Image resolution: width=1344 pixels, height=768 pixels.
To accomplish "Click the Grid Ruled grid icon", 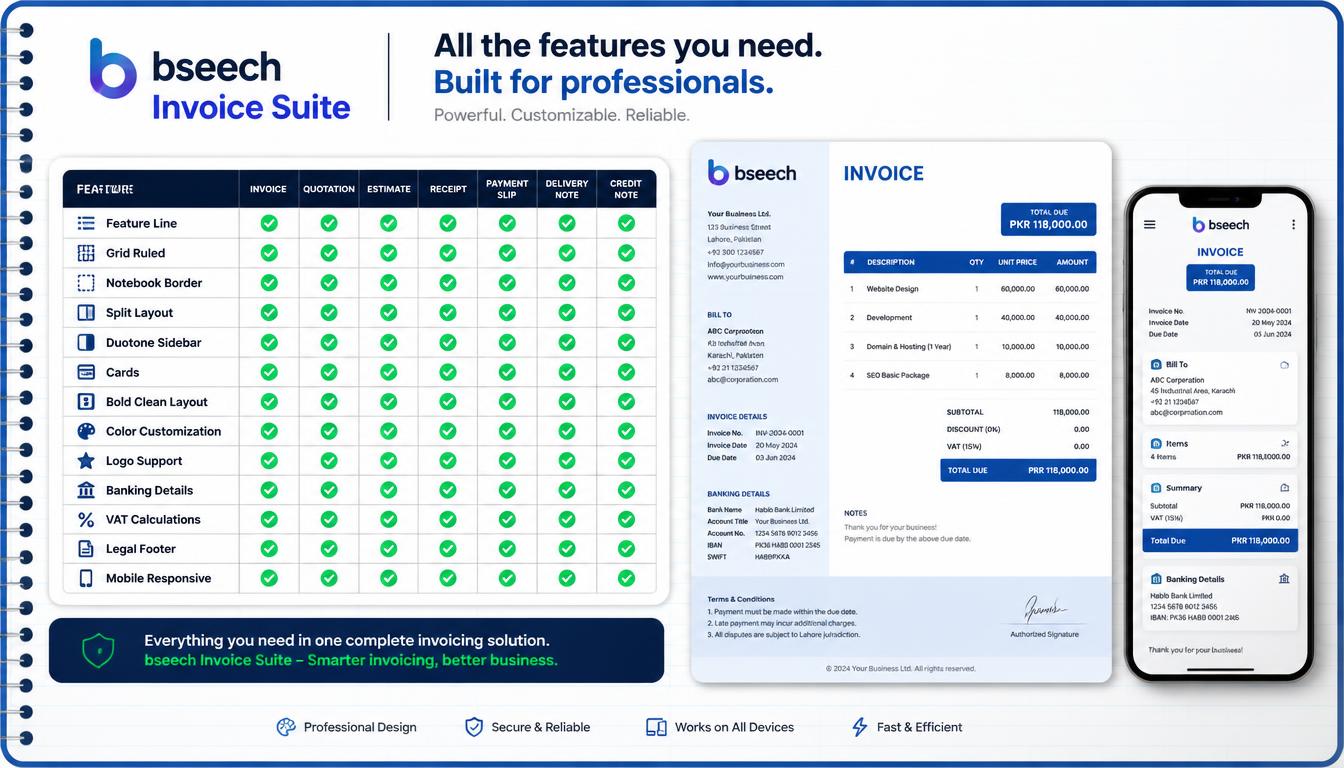I will click(x=86, y=253).
